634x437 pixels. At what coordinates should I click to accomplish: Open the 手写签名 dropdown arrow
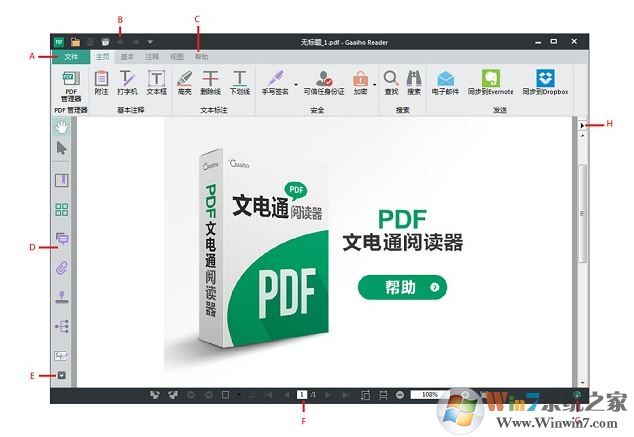pyautogui.click(x=296, y=84)
